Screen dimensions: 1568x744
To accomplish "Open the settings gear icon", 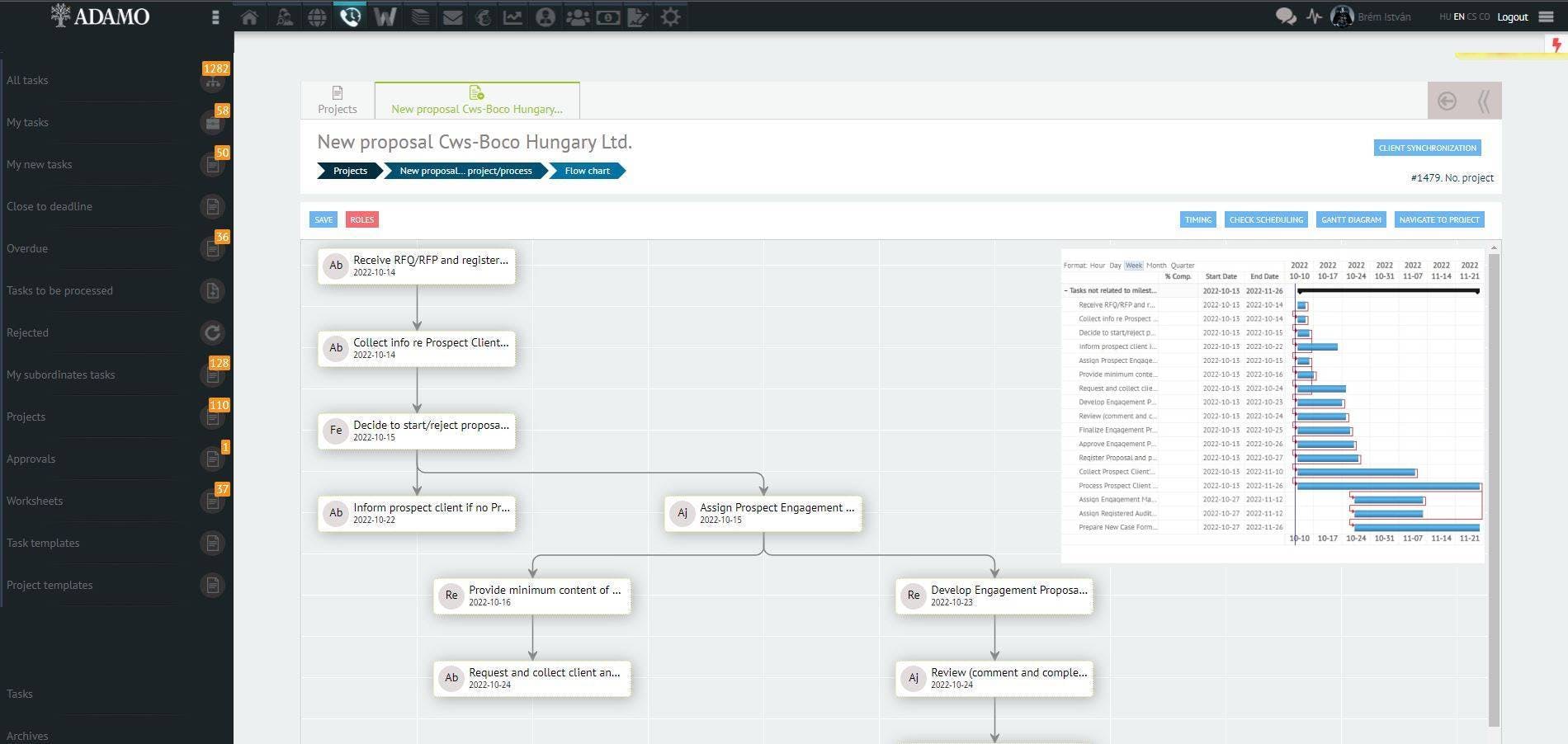I will pos(671,16).
